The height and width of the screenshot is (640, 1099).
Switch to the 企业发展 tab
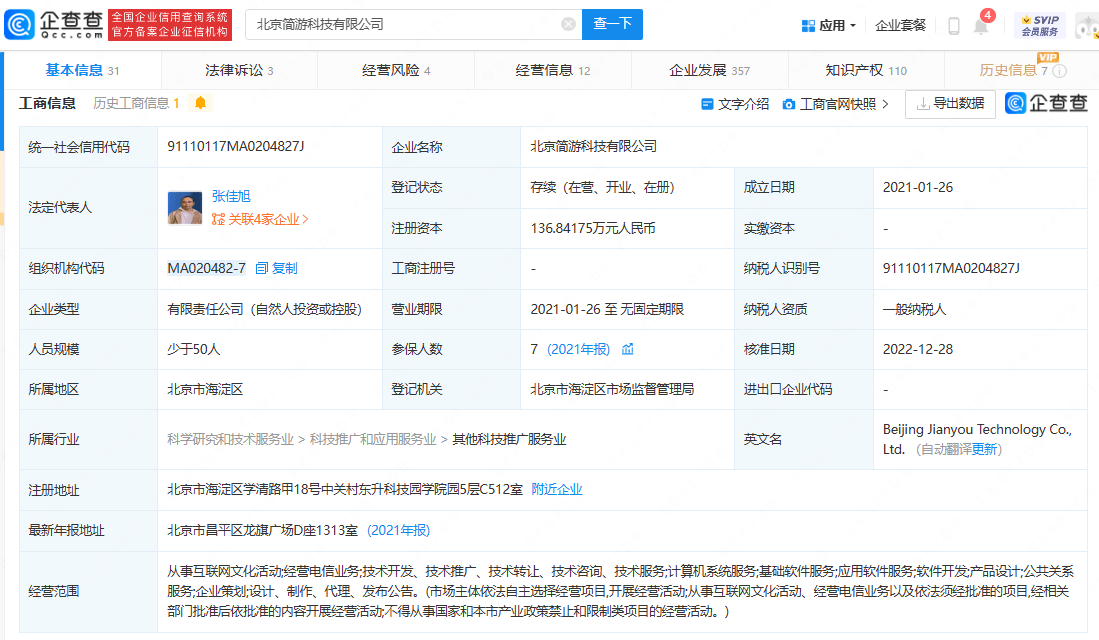click(709, 70)
